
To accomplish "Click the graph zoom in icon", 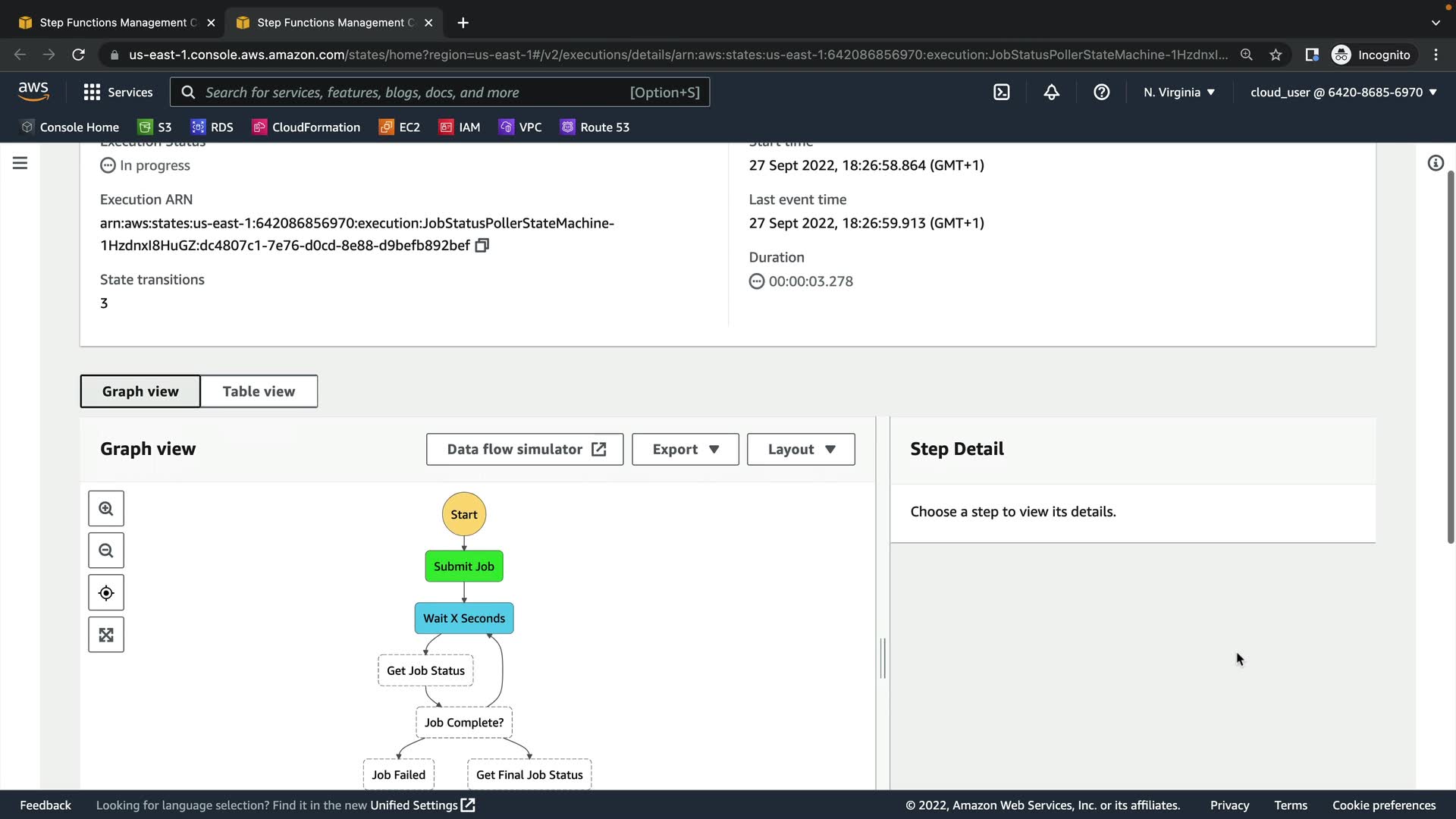I will click(106, 509).
